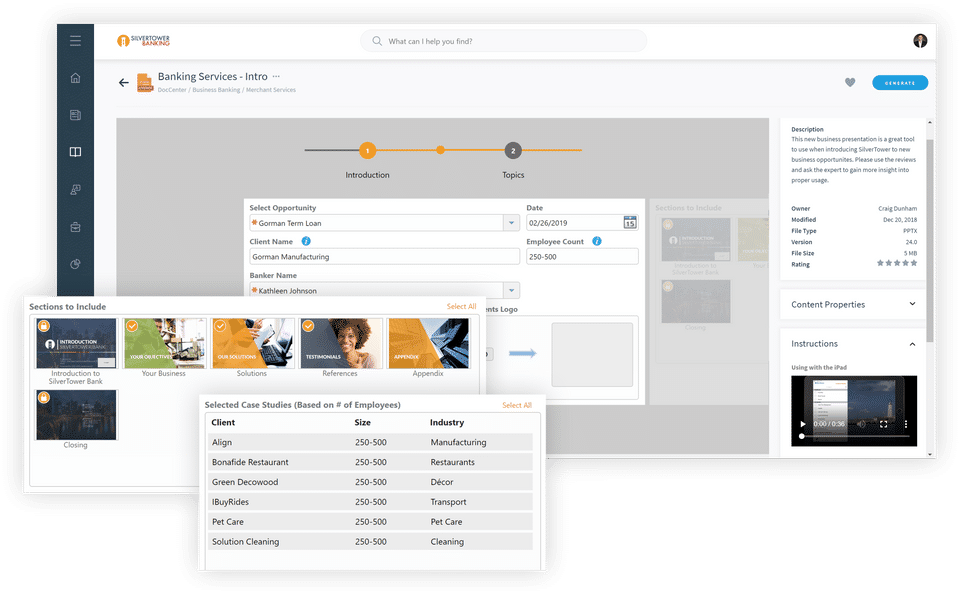The height and width of the screenshot is (594, 960).
Task: Click the Industry column header
Action: click(x=447, y=423)
